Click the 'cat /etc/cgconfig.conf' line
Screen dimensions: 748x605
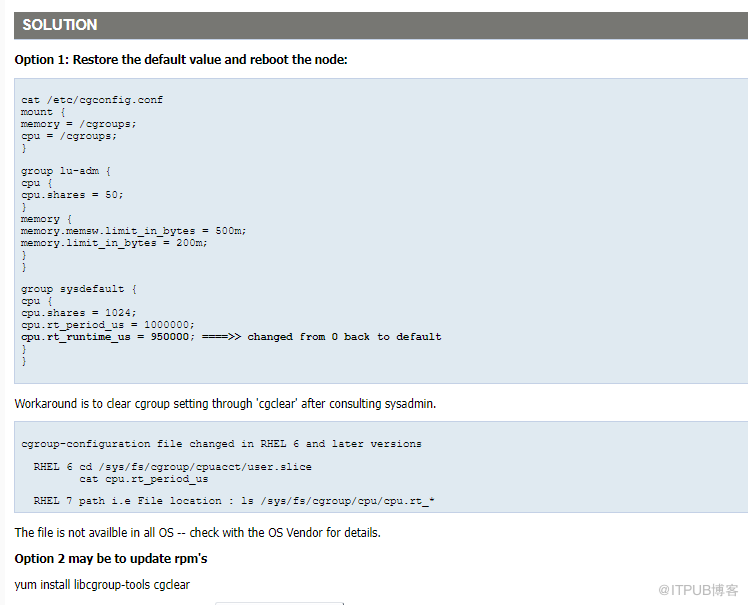(92, 100)
